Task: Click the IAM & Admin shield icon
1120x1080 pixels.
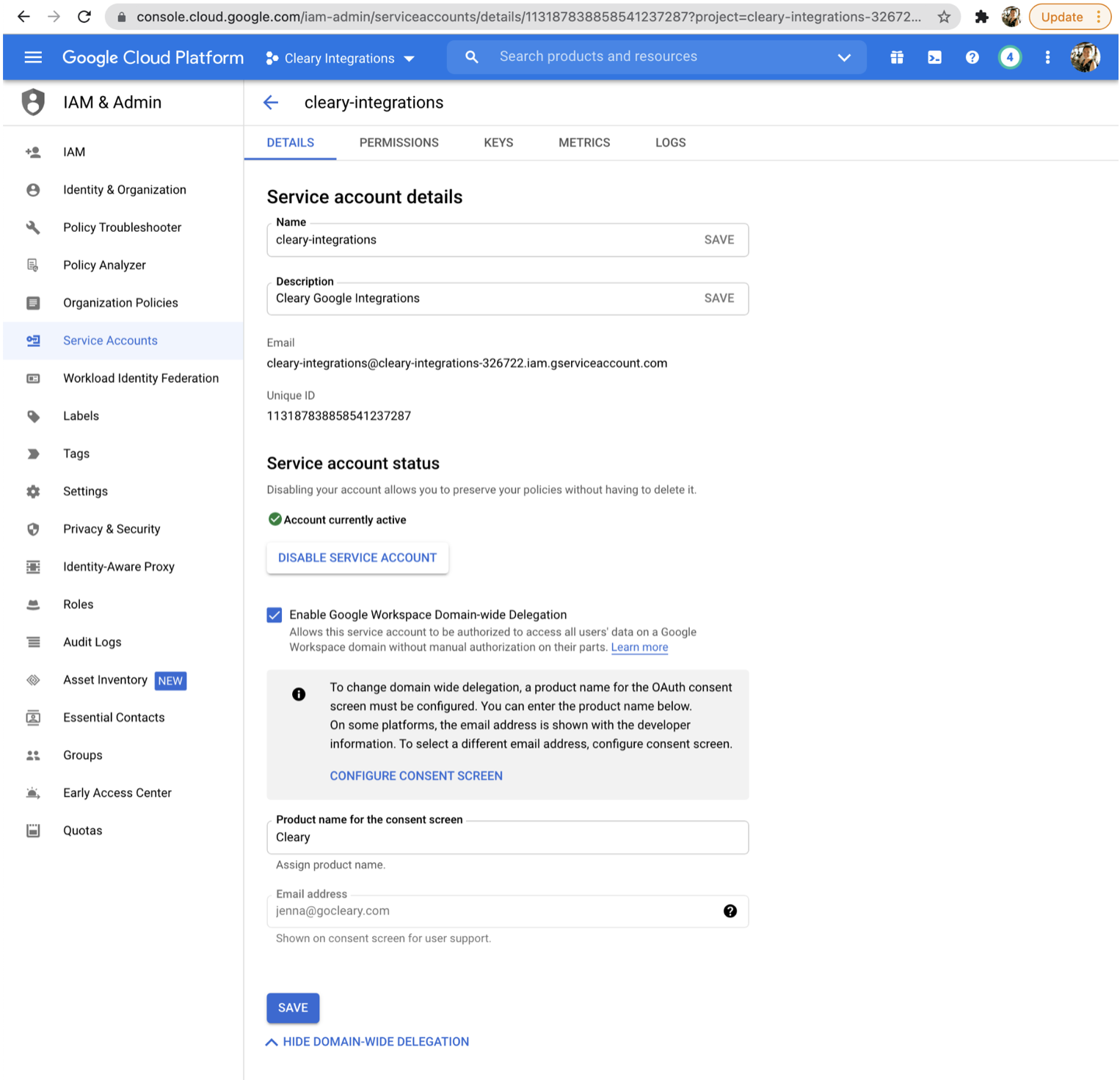Action: 33,102
